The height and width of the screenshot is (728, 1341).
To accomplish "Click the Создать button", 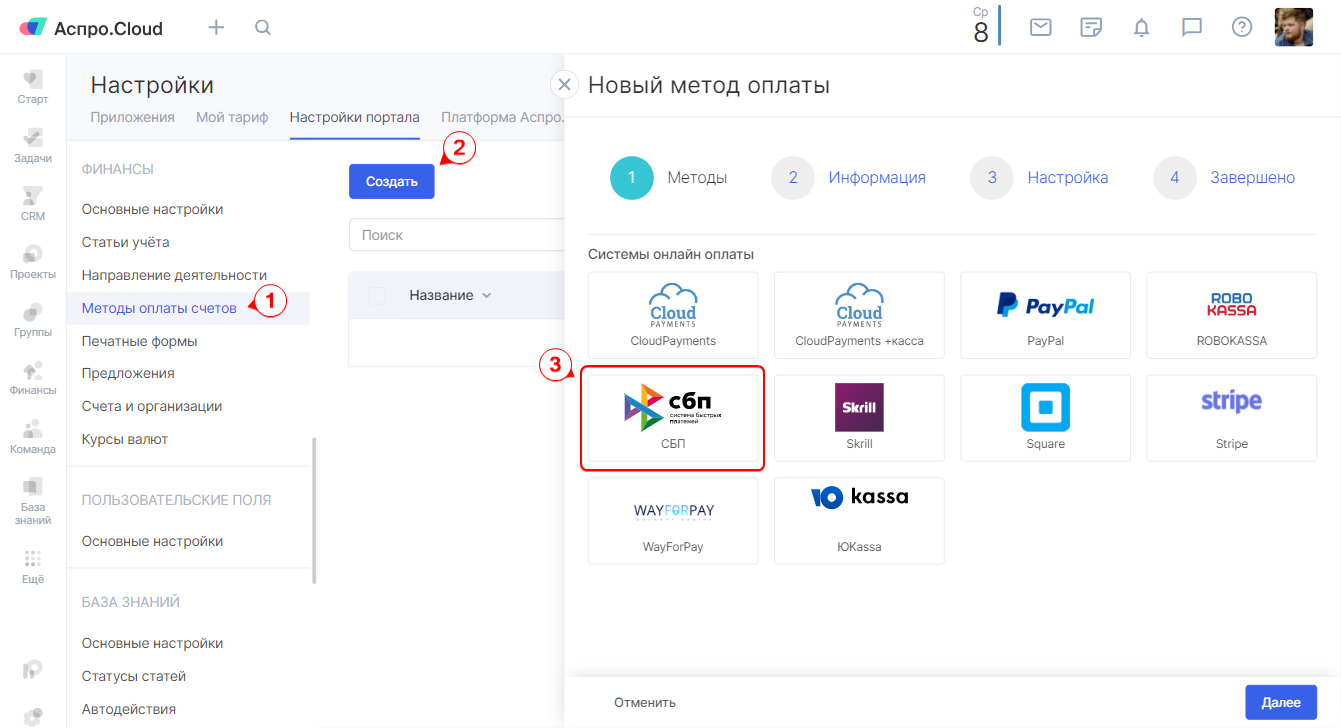I will 391,182.
